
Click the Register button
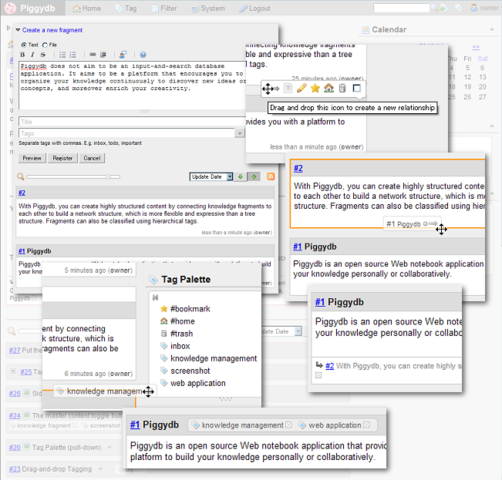pyautogui.click(x=63, y=158)
